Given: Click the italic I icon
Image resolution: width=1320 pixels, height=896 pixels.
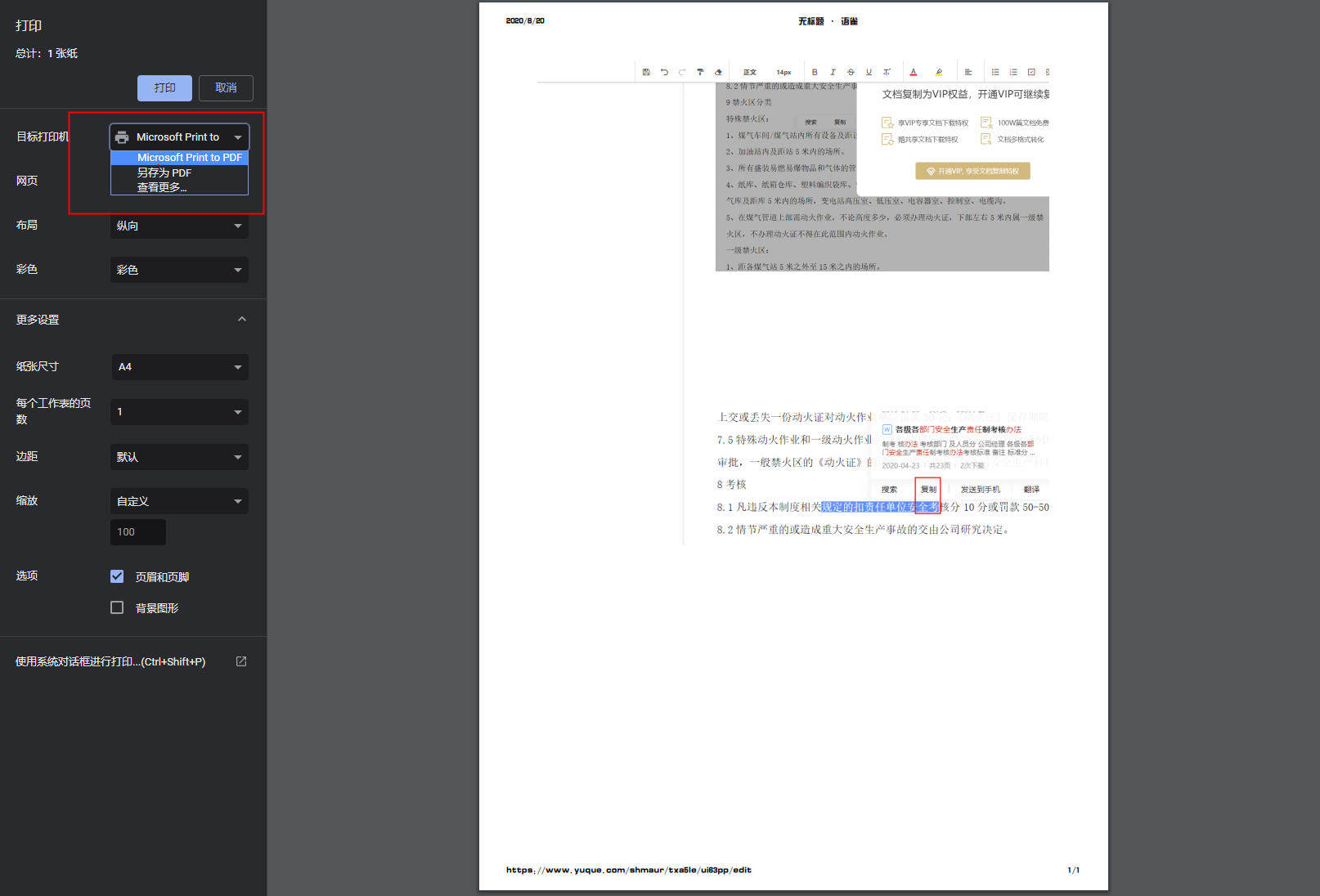Looking at the screenshot, I should [833, 72].
